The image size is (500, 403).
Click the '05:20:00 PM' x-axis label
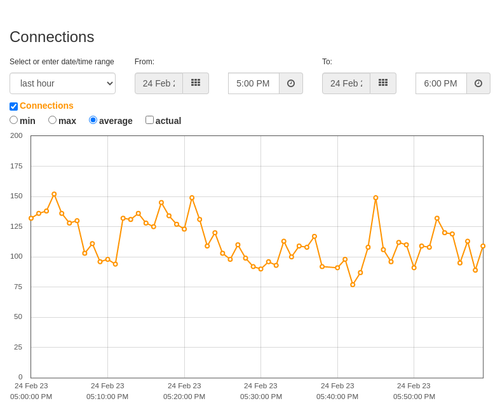184,397
